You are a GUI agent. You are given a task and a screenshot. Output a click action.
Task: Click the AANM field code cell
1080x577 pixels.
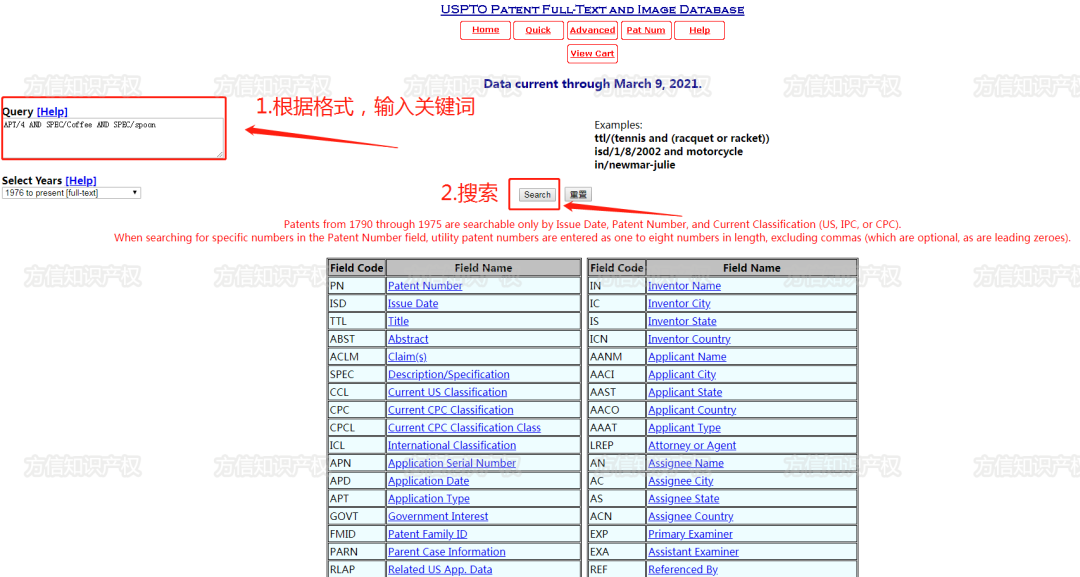pos(616,357)
